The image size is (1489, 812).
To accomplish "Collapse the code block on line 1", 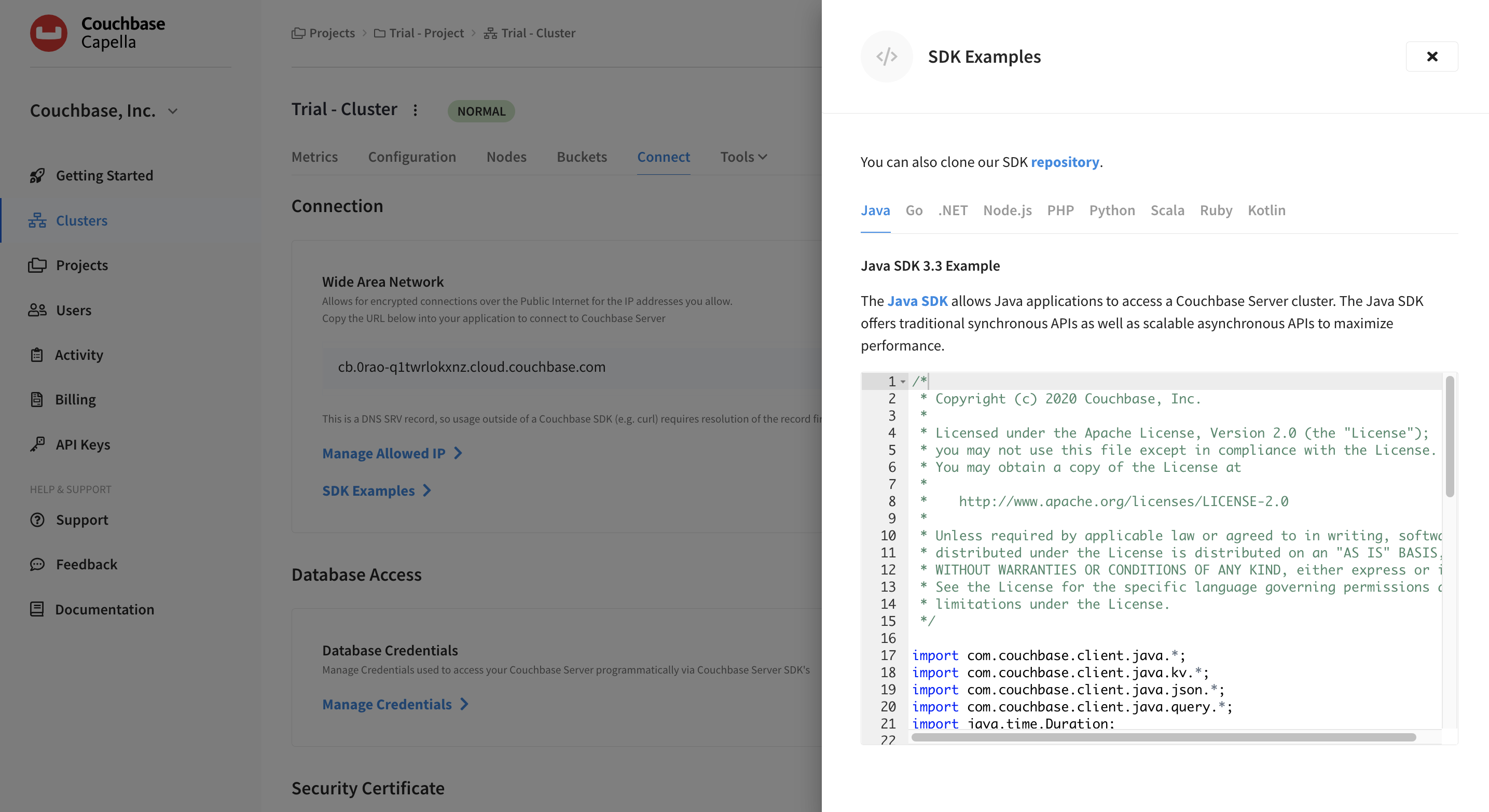I will [x=903, y=381].
